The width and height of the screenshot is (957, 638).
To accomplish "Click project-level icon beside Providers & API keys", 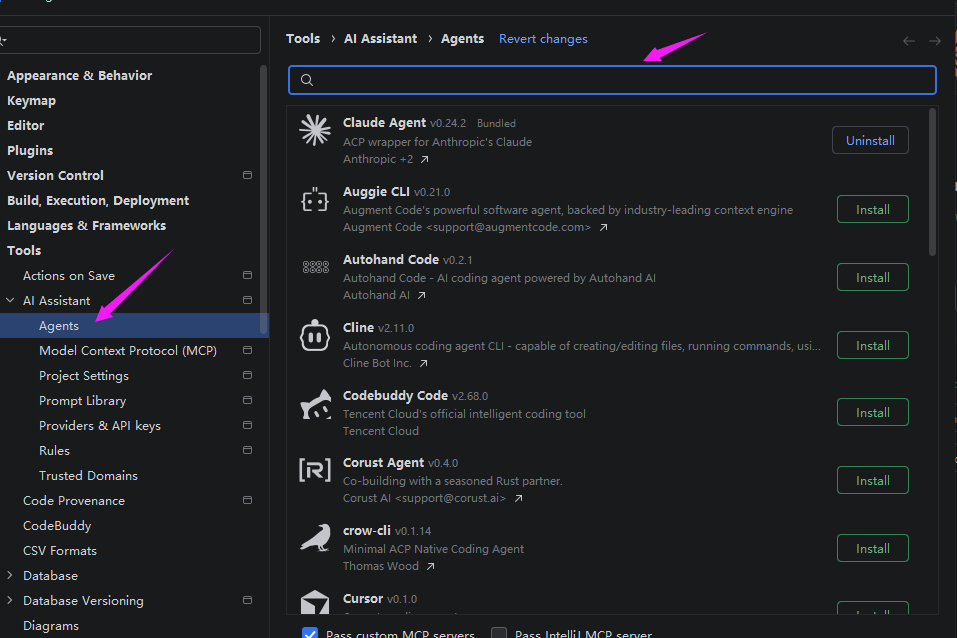I will (x=247, y=426).
